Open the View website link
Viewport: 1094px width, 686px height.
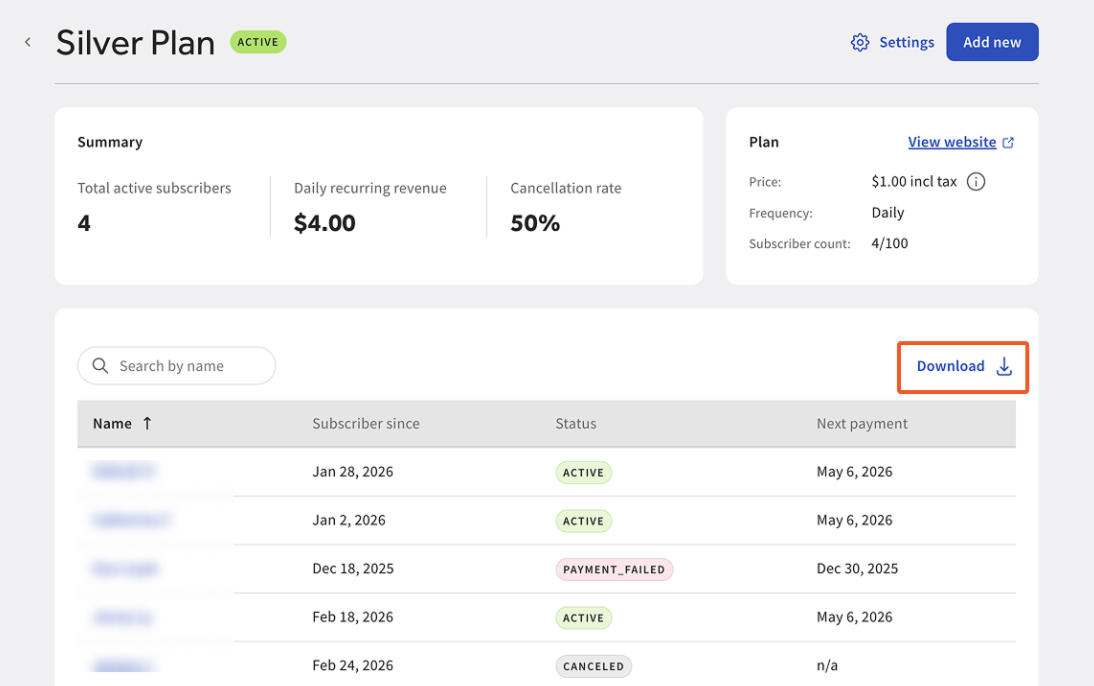tap(952, 142)
